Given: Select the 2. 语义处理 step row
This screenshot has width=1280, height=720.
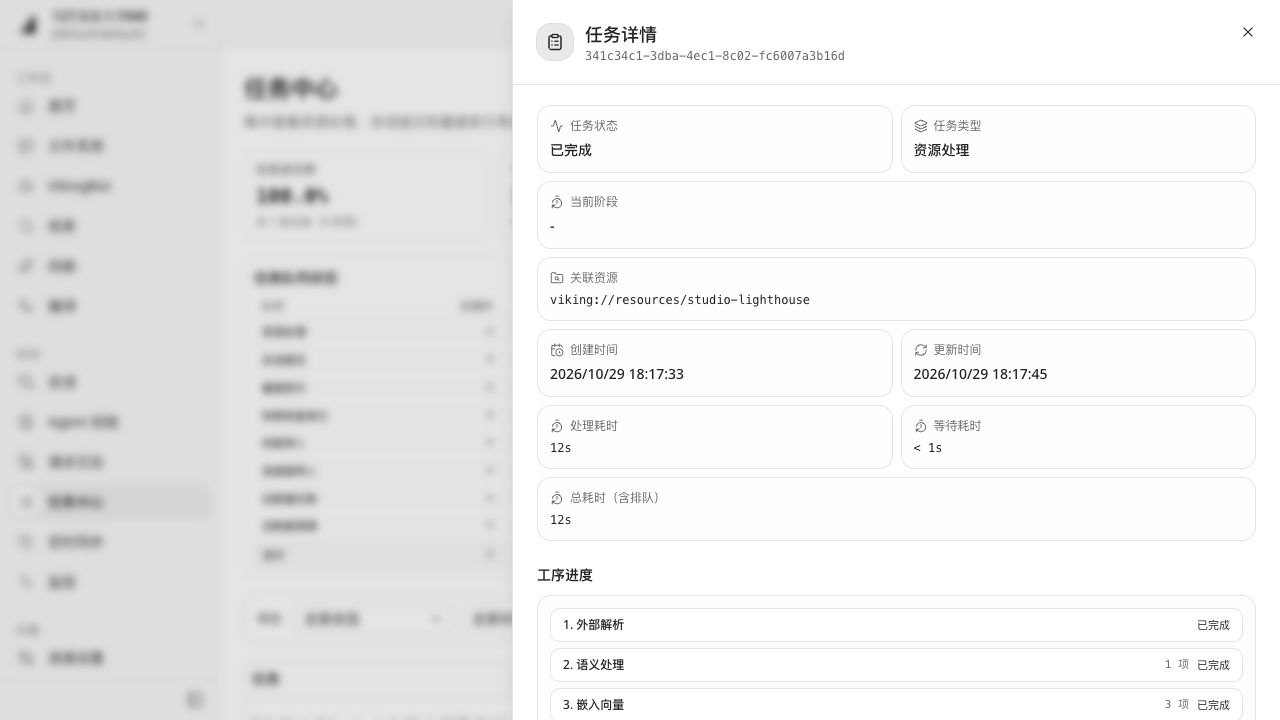Looking at the screenshot, I should pyautogui.click(x=896, y=665).
